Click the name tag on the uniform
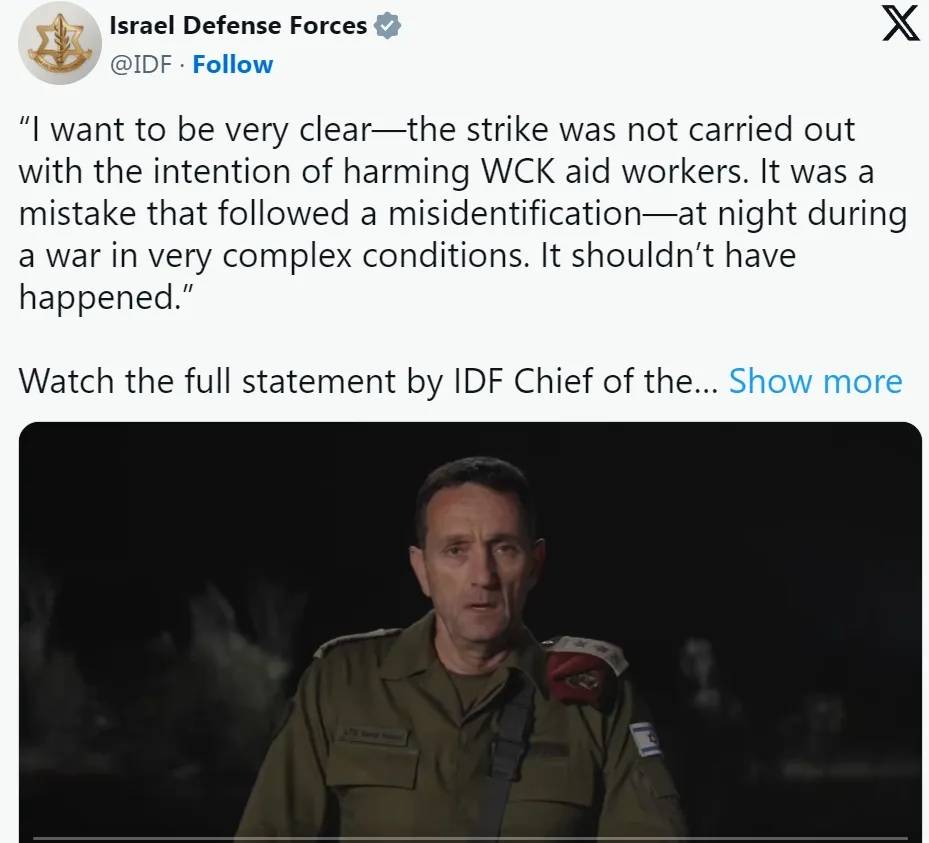Screen dimensions: 929x843 click(x=369, y=733)
